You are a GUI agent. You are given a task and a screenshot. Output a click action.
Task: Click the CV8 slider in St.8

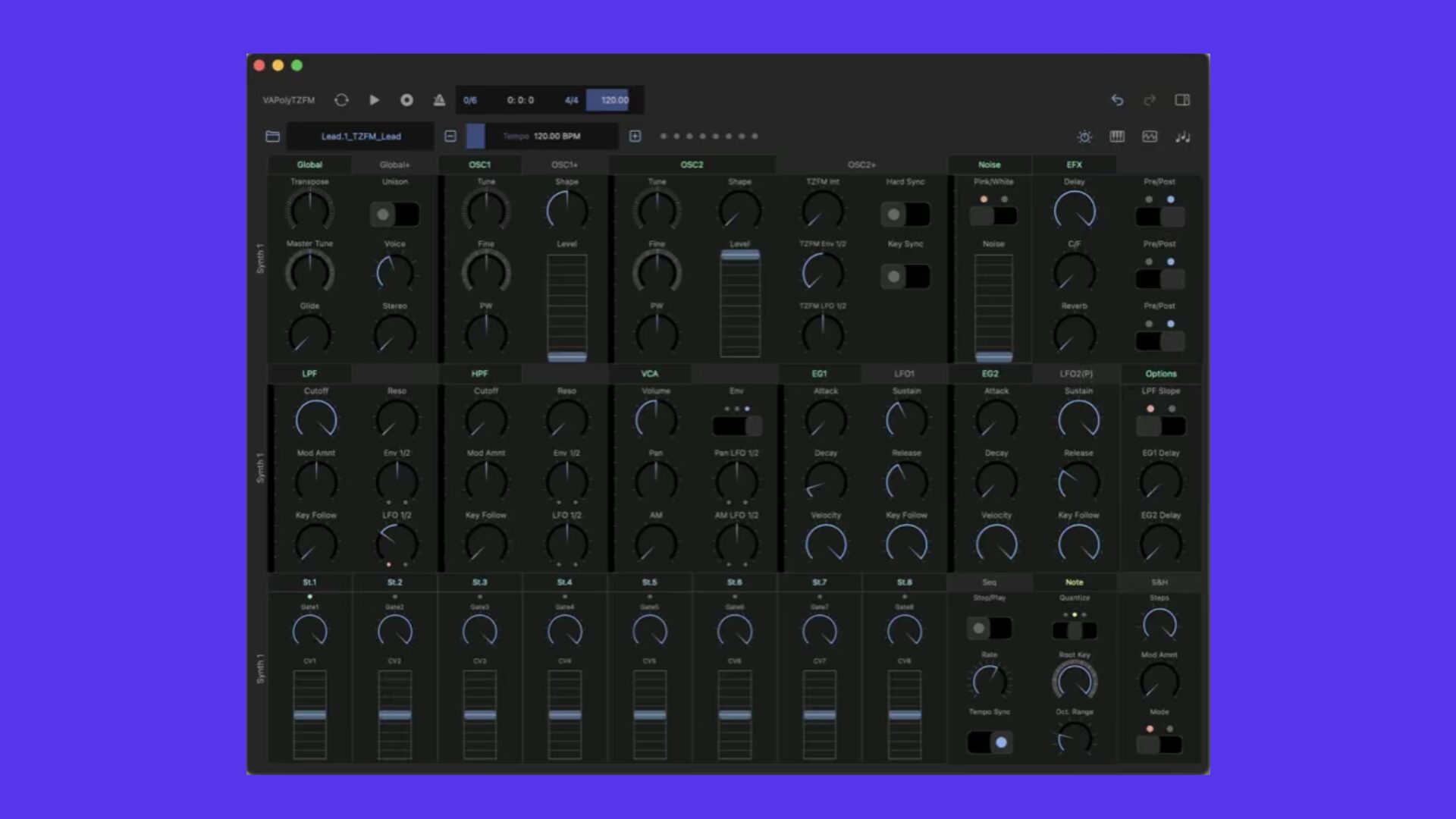[904, 715]
